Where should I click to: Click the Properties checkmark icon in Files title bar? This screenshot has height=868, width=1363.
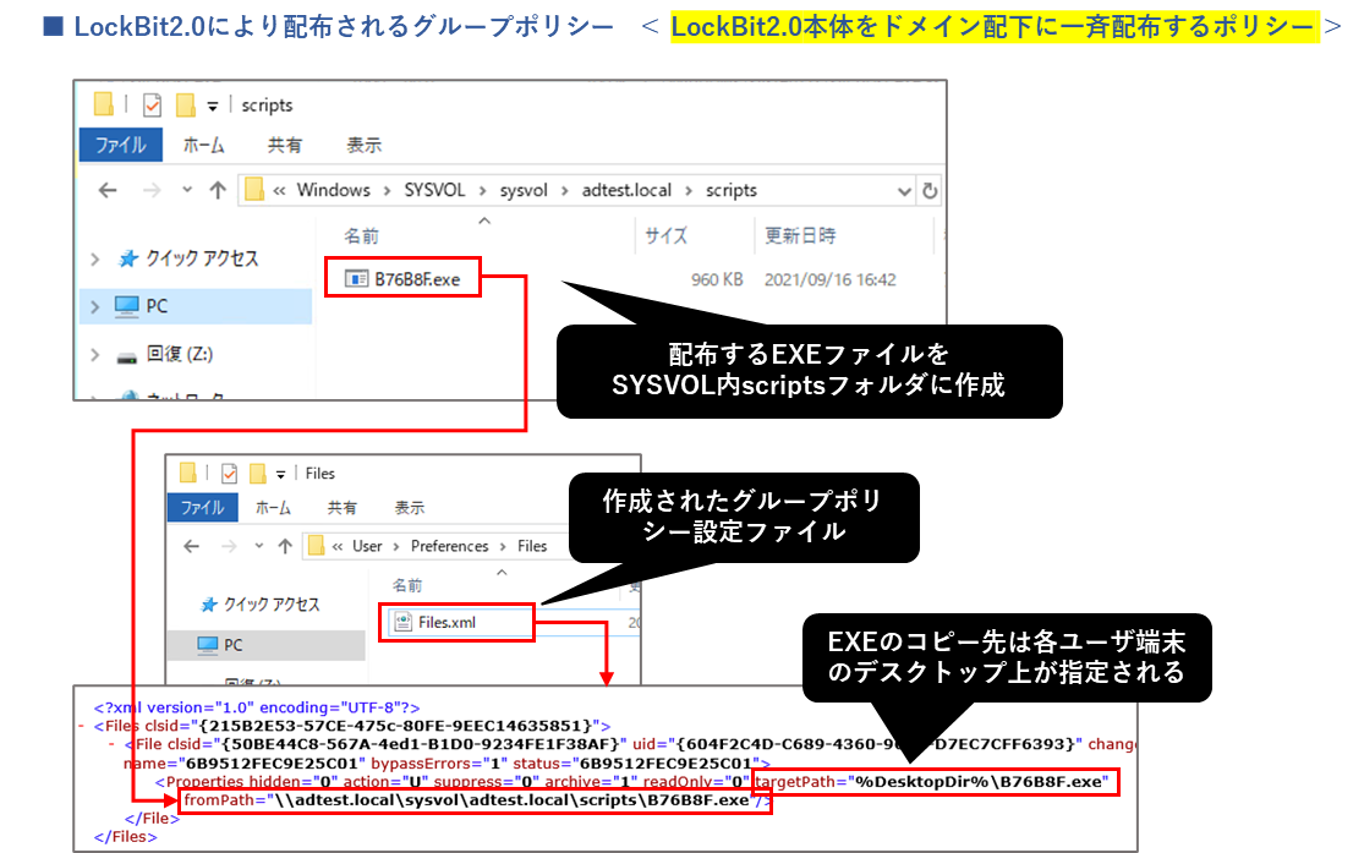pyautogui.click(x=229, y=472)
